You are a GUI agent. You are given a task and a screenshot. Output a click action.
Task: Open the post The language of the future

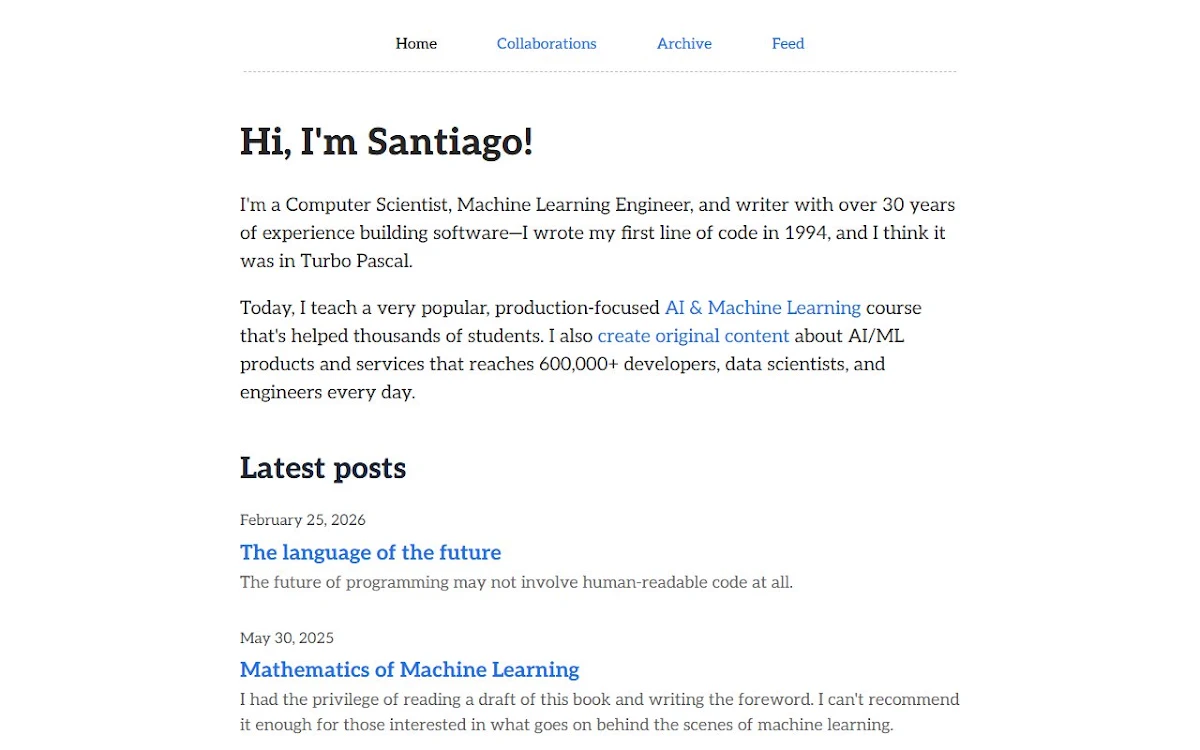tap(370, 552)
